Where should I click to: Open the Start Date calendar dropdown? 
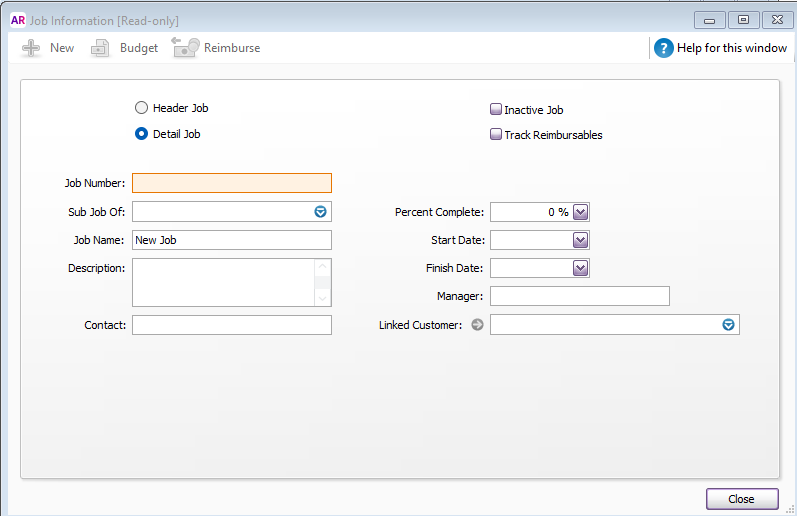[581, 240]
